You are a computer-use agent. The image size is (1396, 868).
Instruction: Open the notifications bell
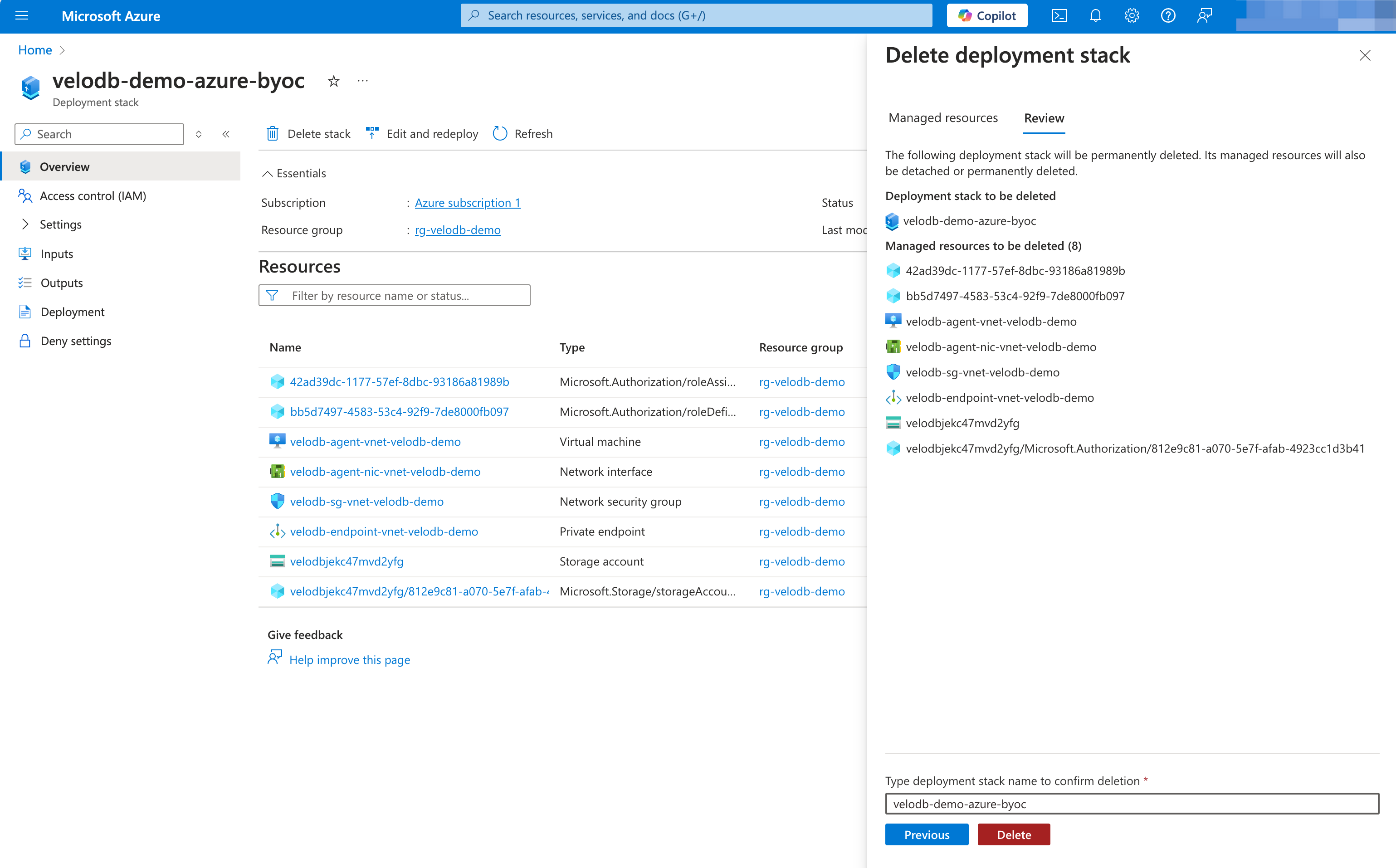1095,15
